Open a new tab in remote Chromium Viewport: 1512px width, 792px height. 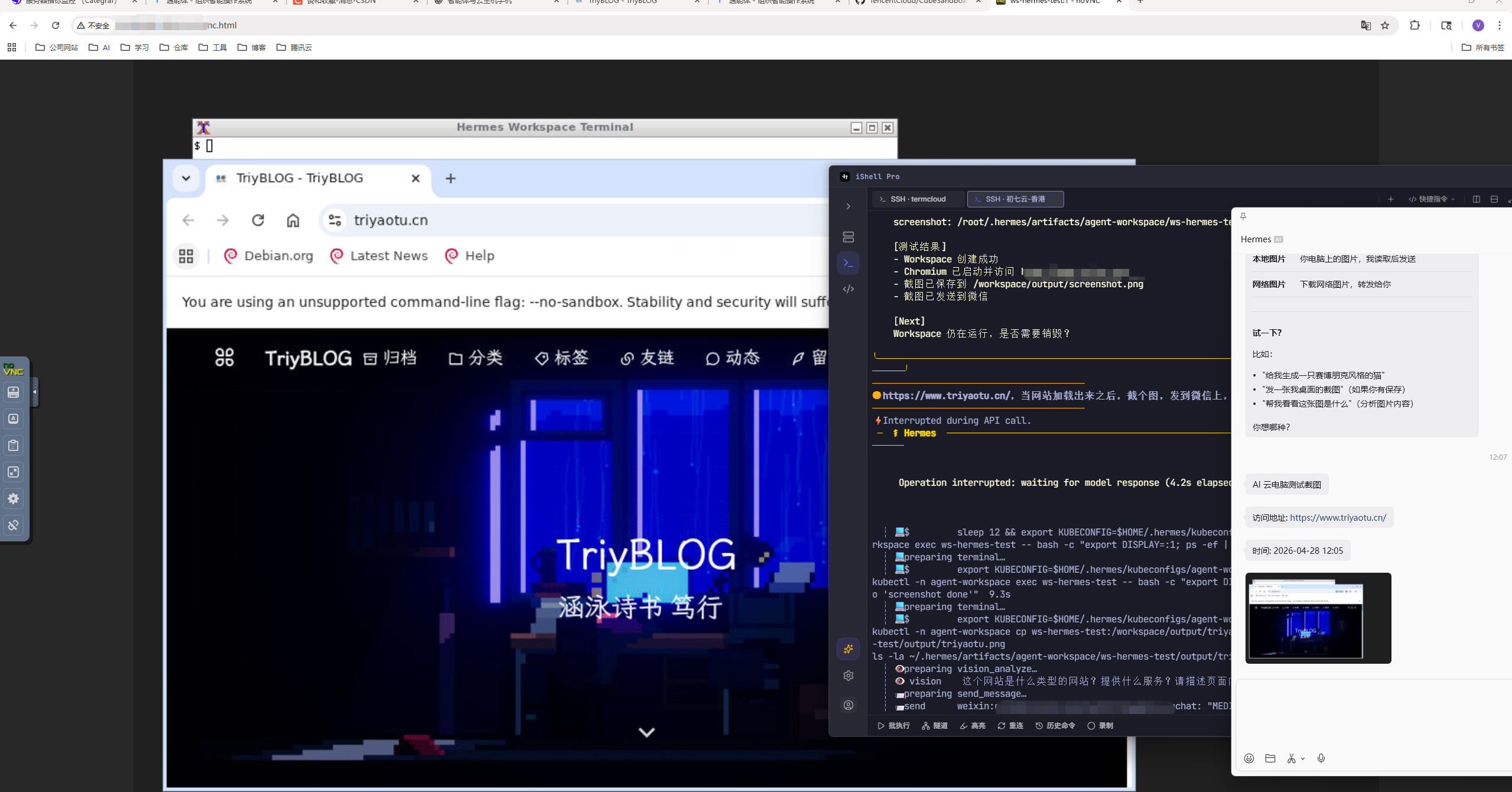point(450,178)
